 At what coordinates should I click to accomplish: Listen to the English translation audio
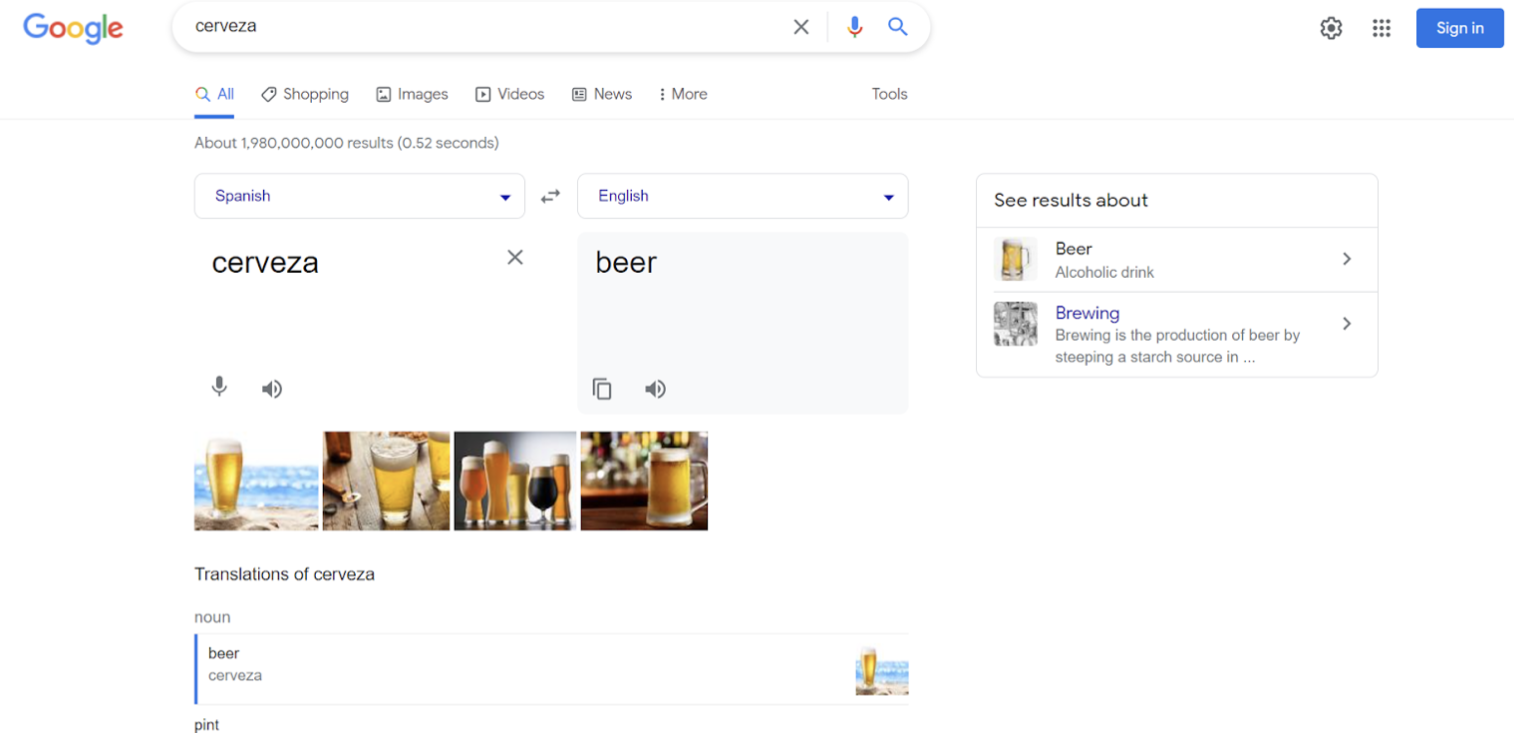(x=655, y=389)
